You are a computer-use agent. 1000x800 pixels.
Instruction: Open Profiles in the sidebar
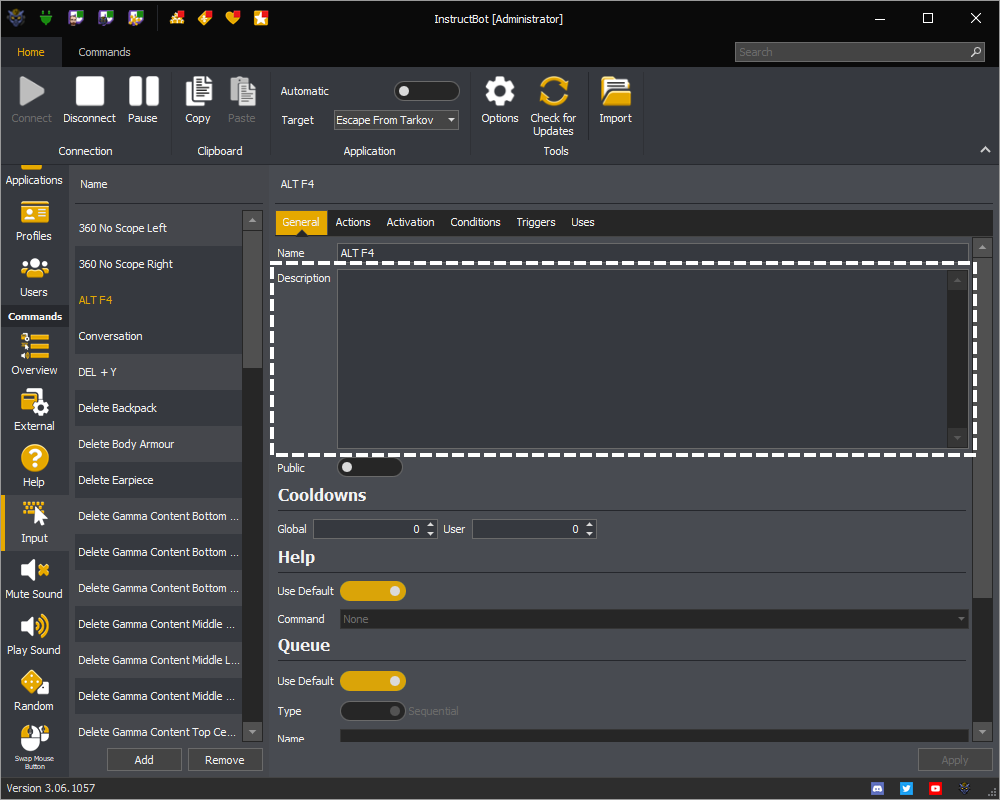[x=34, y=221]
